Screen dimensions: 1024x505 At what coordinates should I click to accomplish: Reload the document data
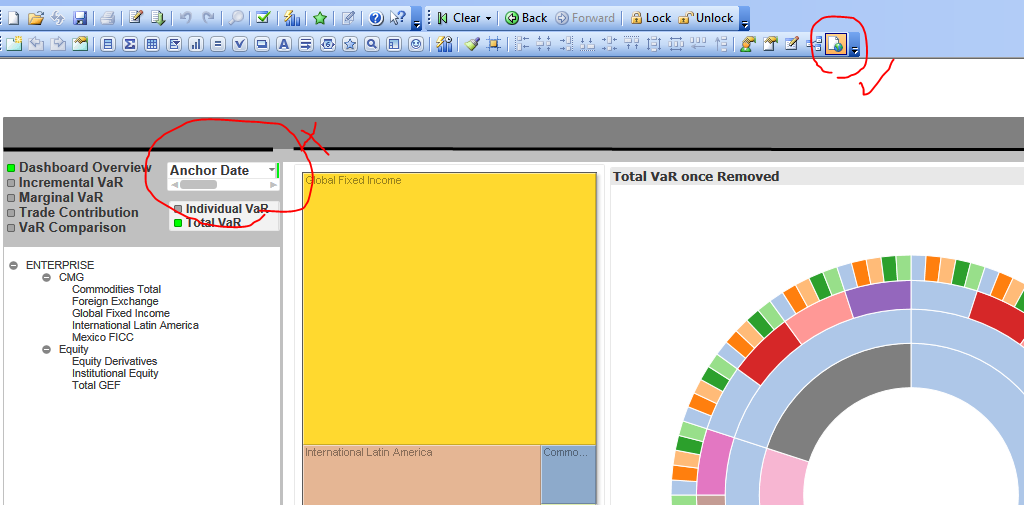(x=158, y=18)
